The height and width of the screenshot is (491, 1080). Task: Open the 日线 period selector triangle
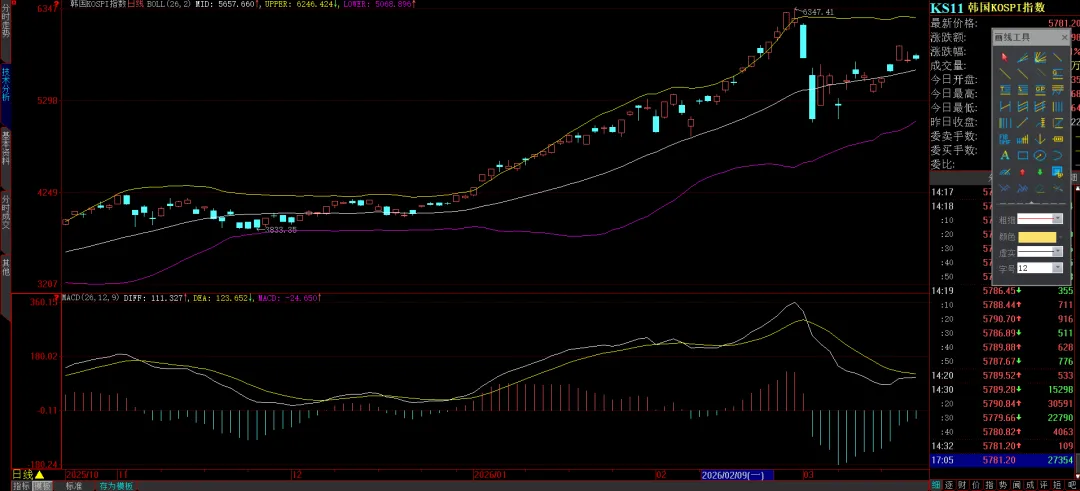39,474
